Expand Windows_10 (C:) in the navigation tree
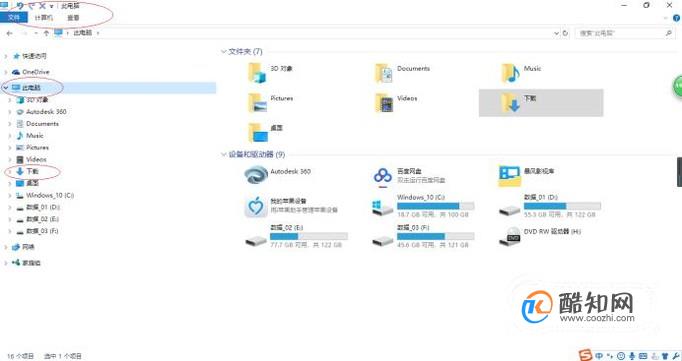This screenshot has height=361, width=682. pyautogui.click(x=10, y=196)
